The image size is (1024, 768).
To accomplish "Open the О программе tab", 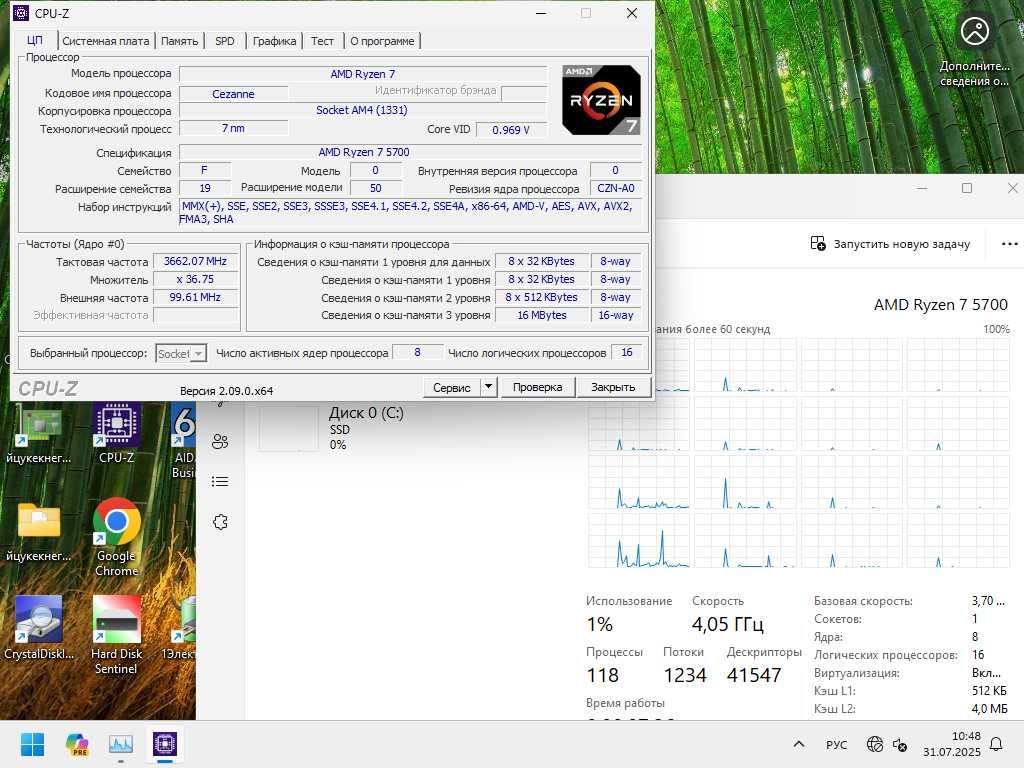I will [x=382, y=41].
